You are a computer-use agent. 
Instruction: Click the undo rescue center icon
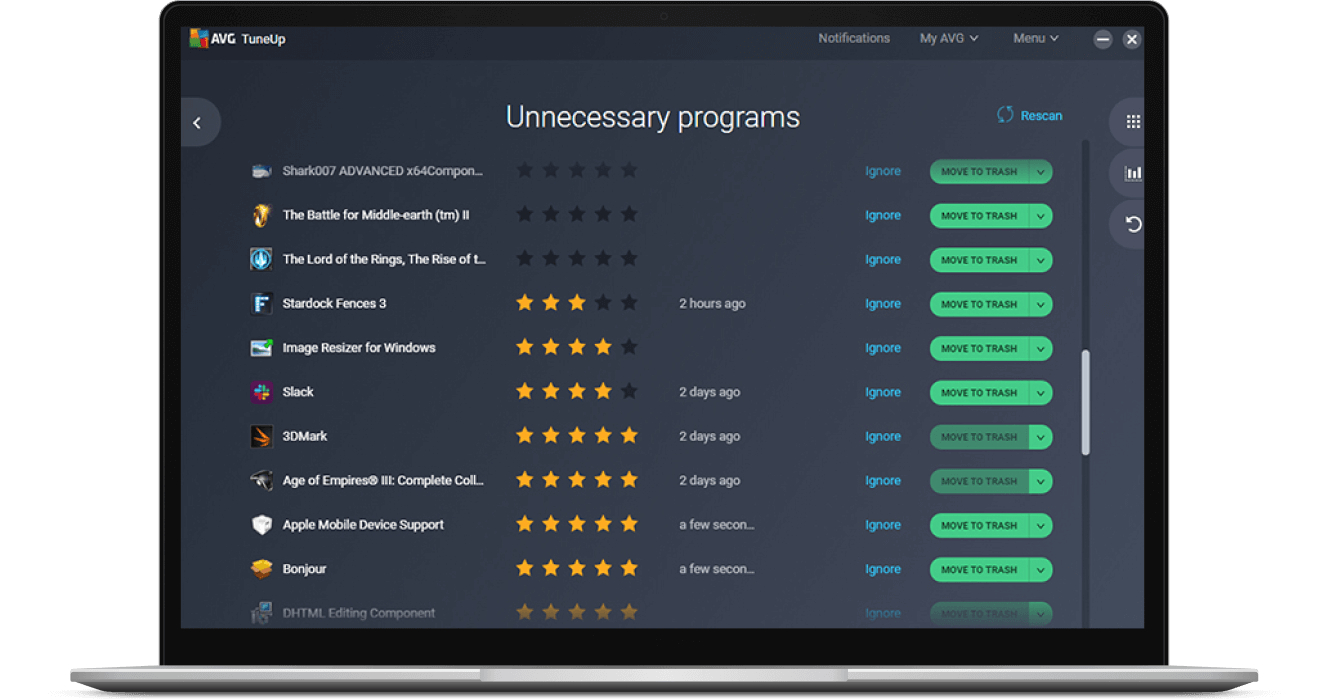1133,224
